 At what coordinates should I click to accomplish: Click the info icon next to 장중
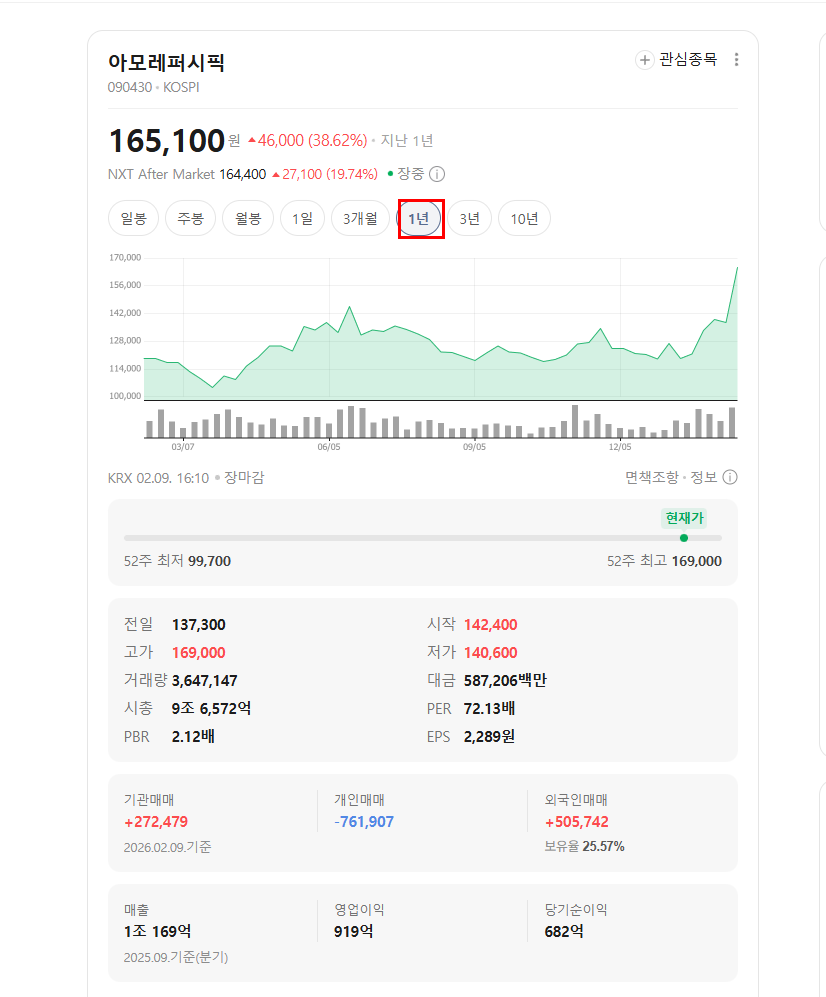[437, 174]
